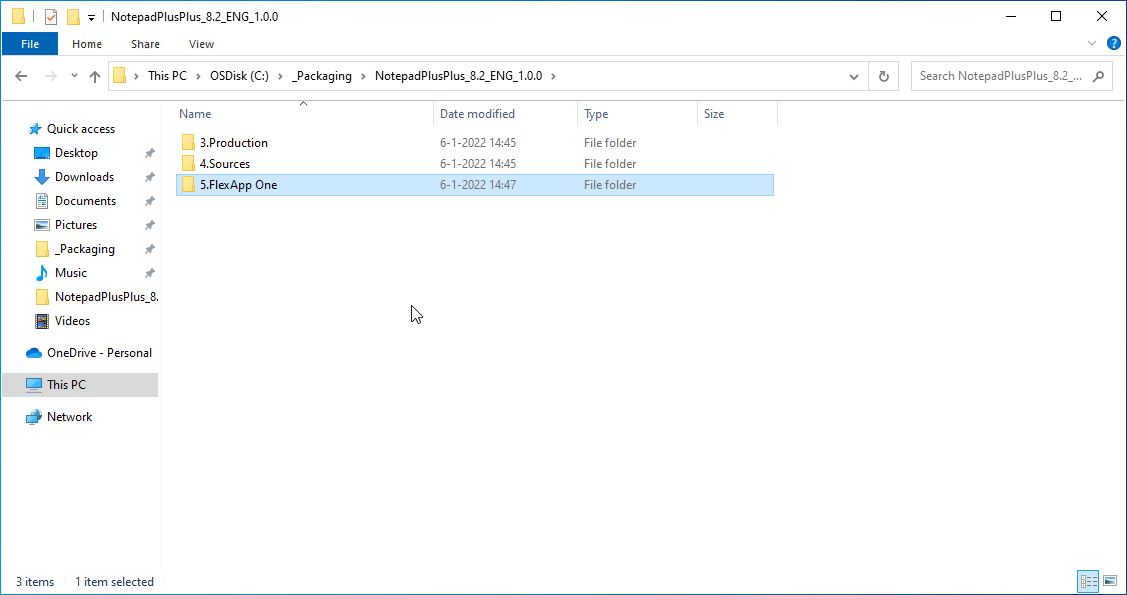Image resolution: width=1127 pixels, height=595 pixels.
Task: Click the _Packaging breadcrumb in address bar
Action: pyautogui.click(x=321, y=76)
